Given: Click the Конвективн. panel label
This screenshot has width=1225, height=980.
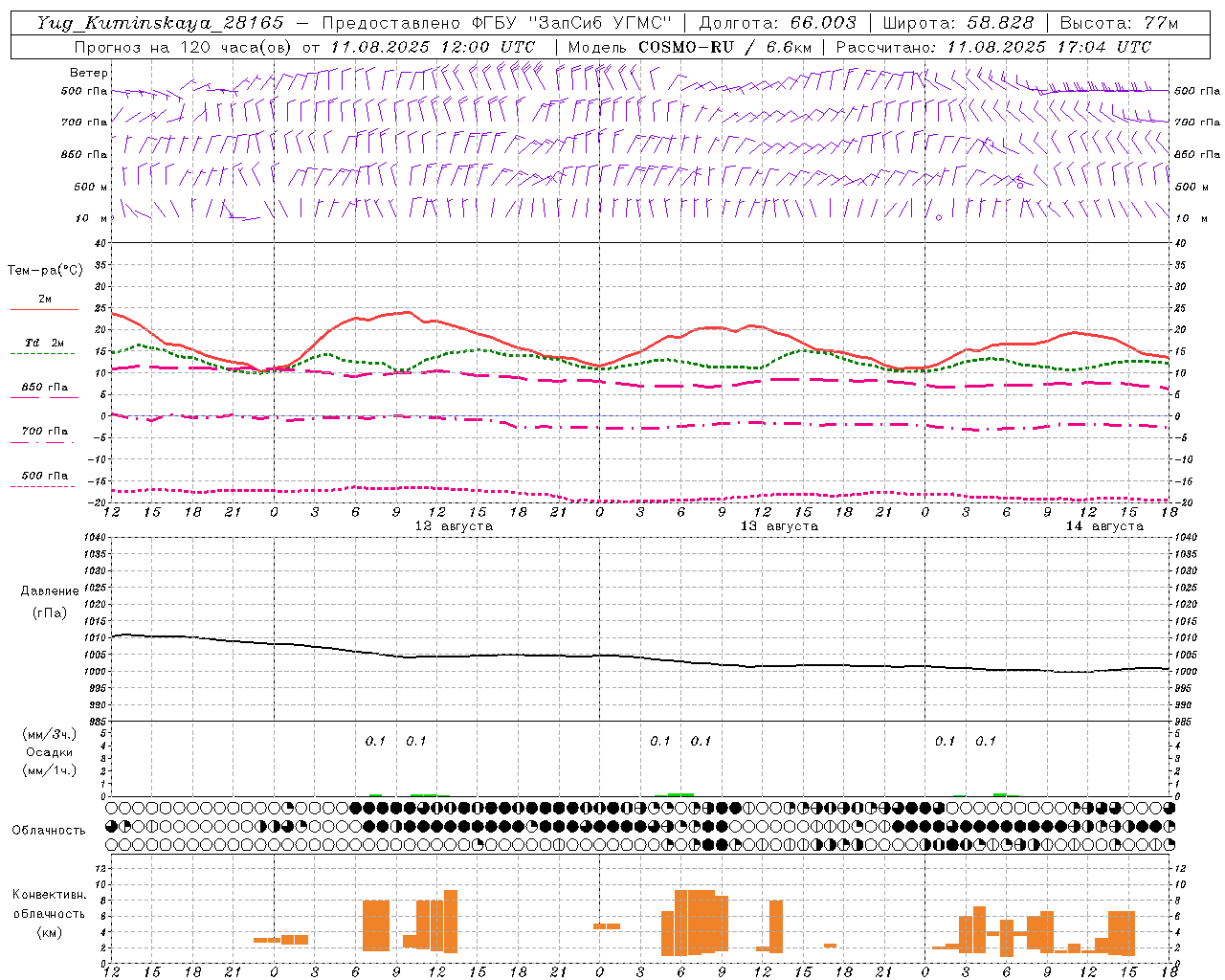Looking at the screenshot, I should [x=50, y=894].
